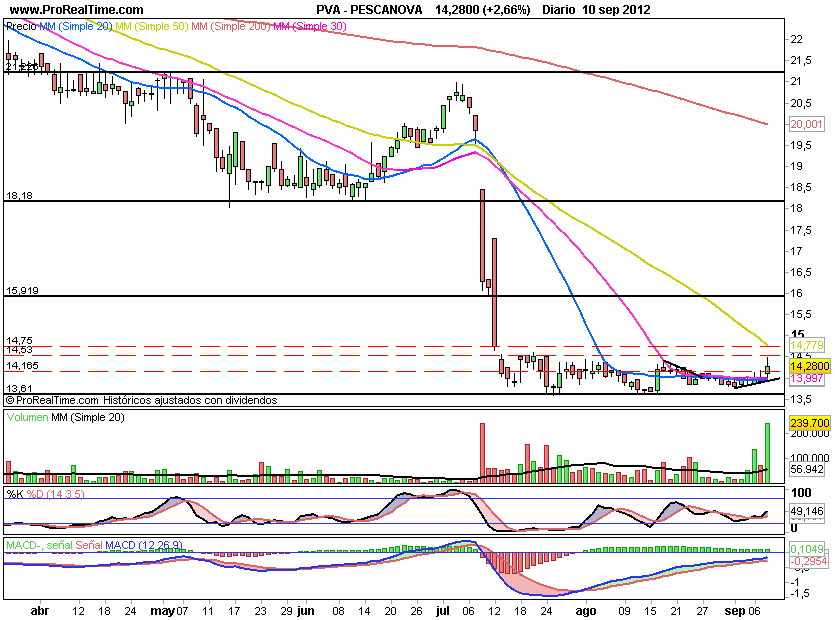
Task: Click the -0,2954 MACD signal value tag
Action: tap(806, 562)
